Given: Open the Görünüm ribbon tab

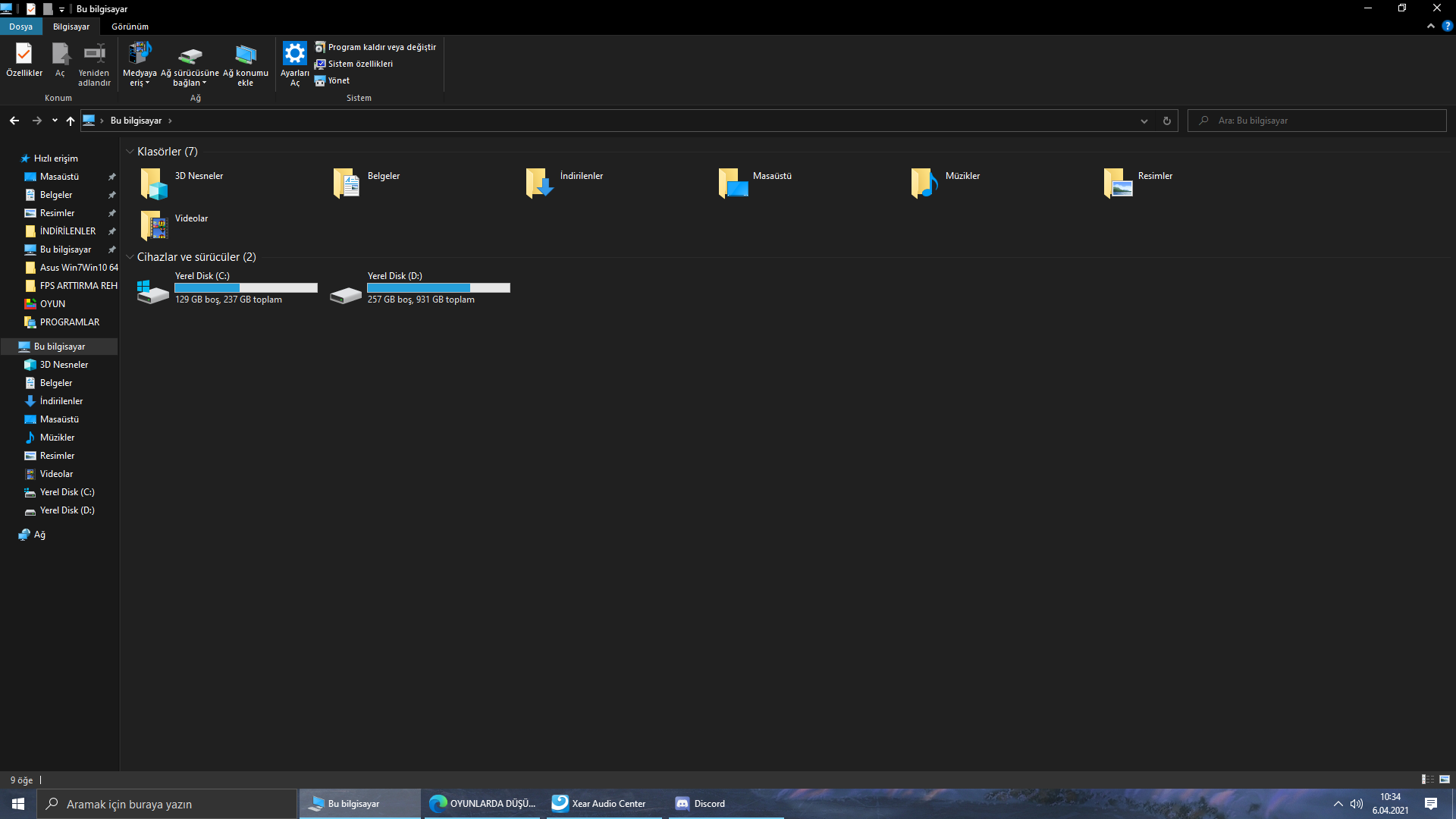Looking at the screenshot, I should 130,27.
